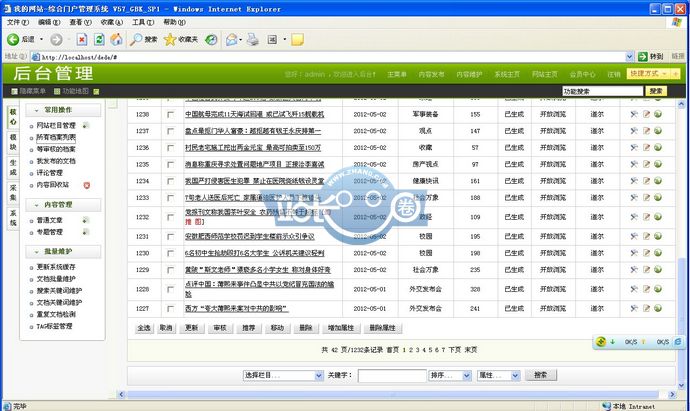
Task: Click the add icon beside 普通文章
Action: point(86,220)
